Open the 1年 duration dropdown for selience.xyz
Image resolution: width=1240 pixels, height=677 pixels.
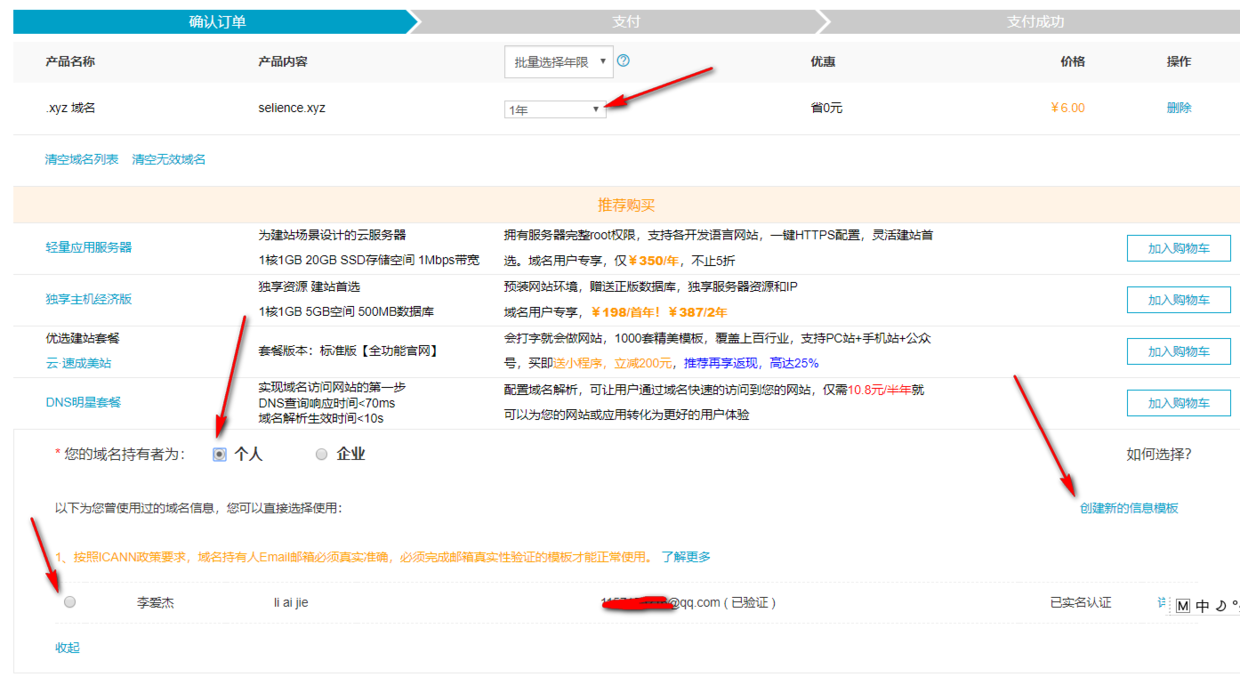555,109
